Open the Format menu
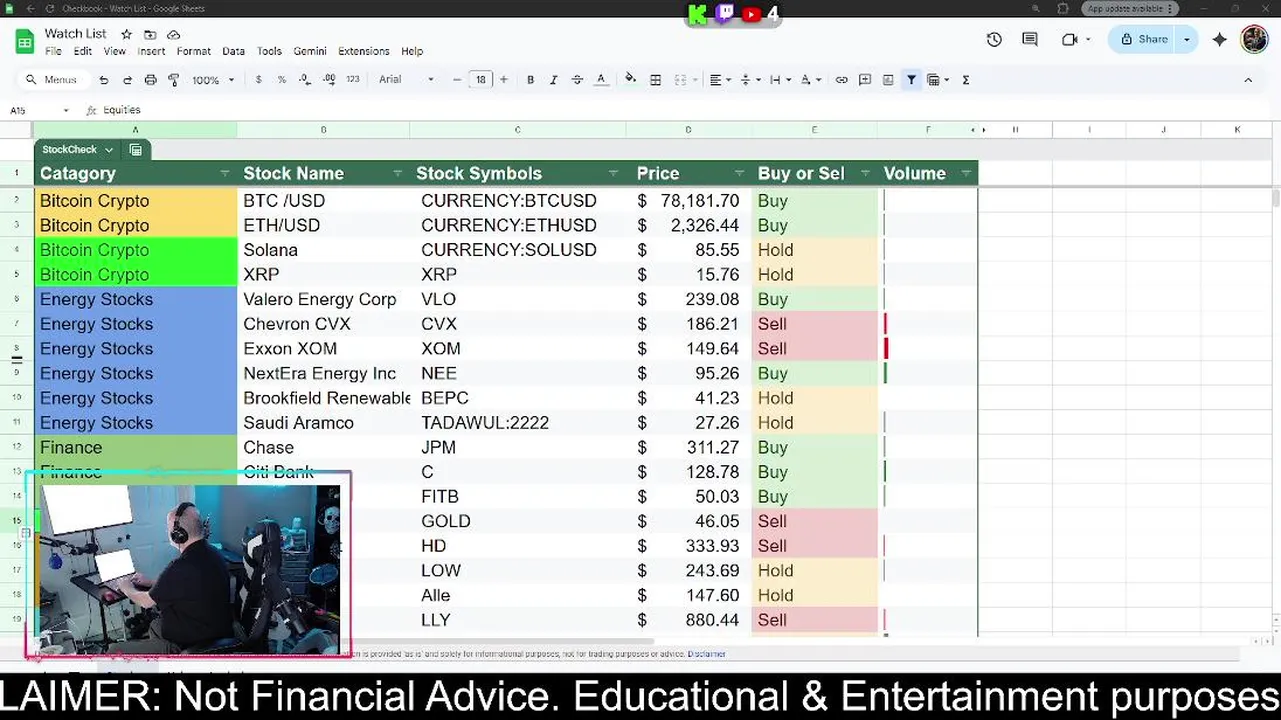The height and width of the screenshot is (720, 1281). click(x=193, y=51)
